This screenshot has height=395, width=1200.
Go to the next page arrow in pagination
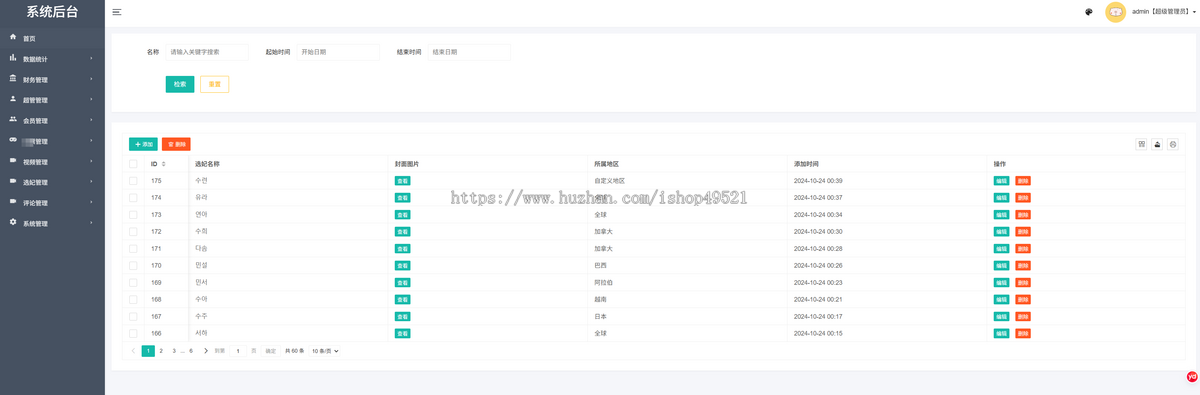tap(206, 351)
